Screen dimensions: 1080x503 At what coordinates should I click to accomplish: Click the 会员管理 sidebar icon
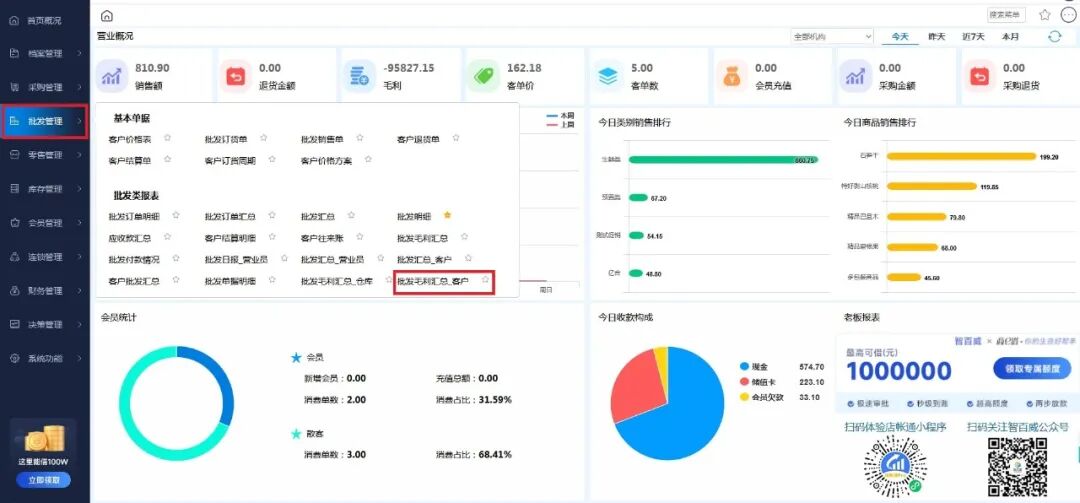(14, 223)
